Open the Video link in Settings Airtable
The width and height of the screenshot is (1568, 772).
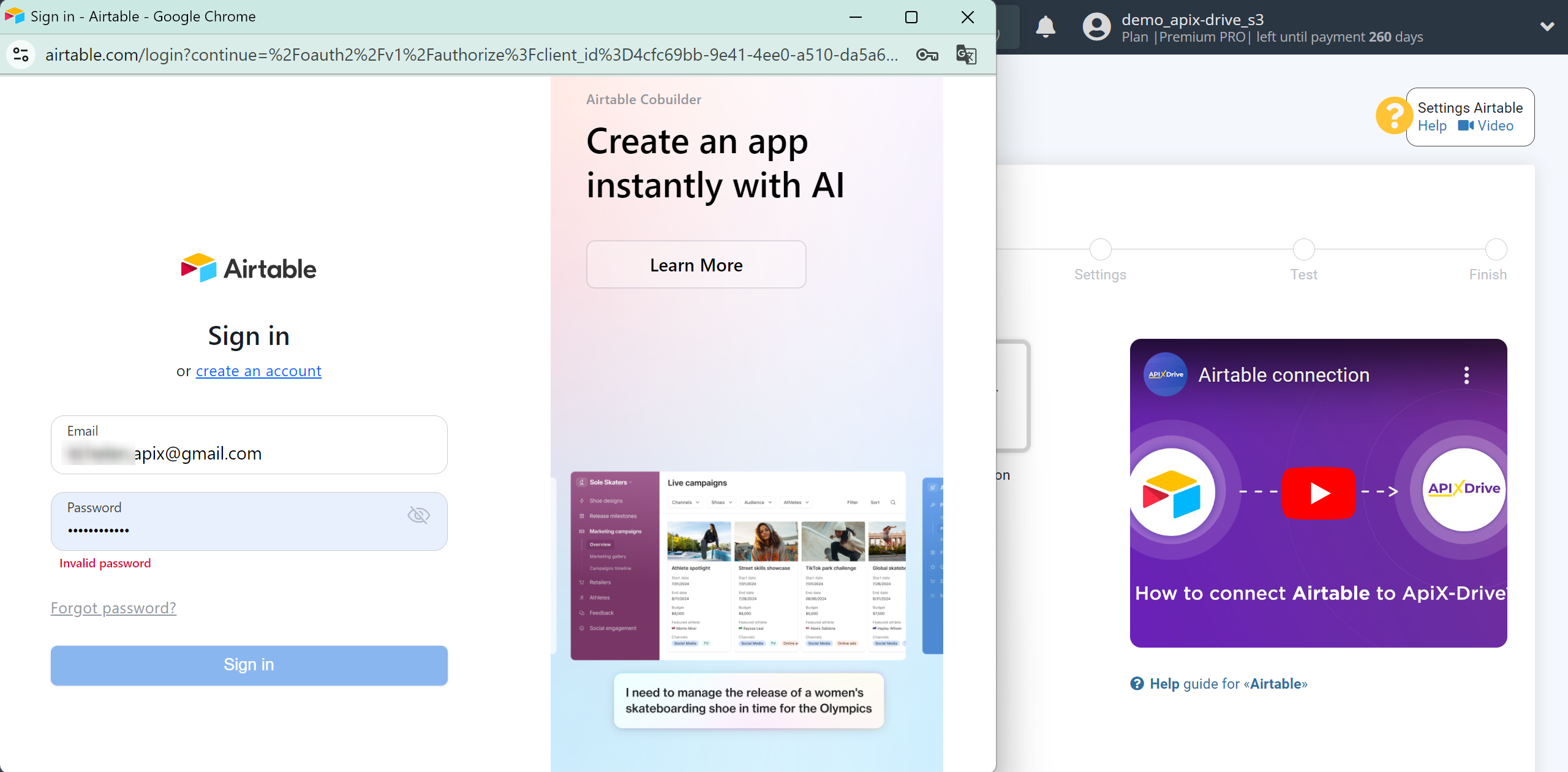coord(1486,126)
